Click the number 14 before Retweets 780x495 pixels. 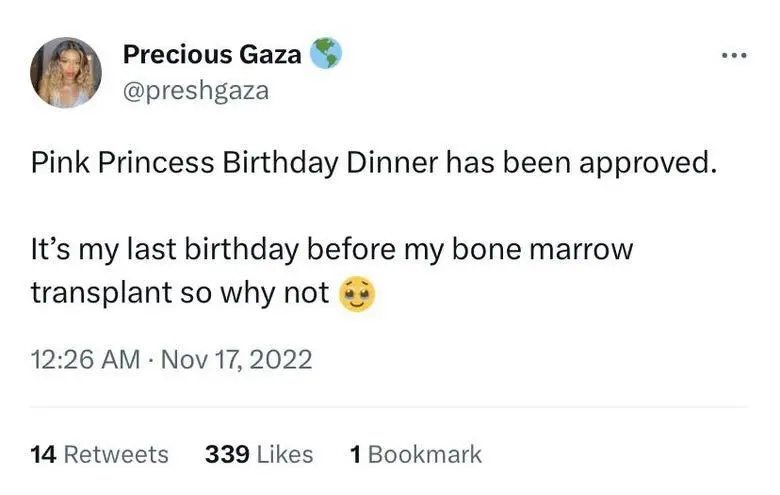tap(43, 454)
